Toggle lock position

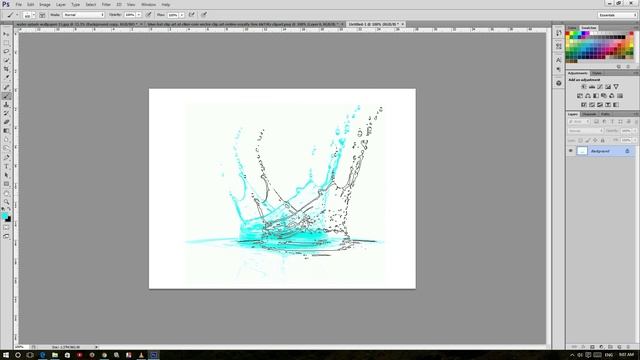(595, 140)
